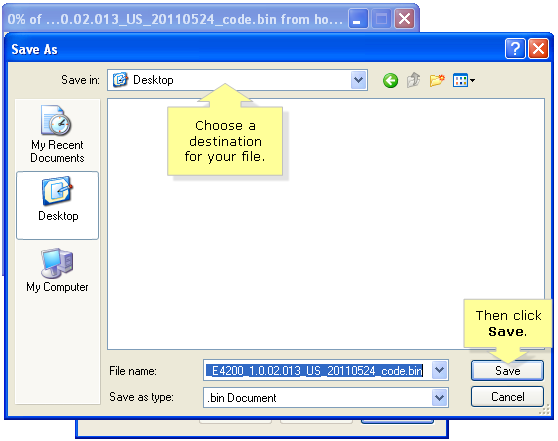Click the Cancel button
558x441 pixels.
coord(507,397)
